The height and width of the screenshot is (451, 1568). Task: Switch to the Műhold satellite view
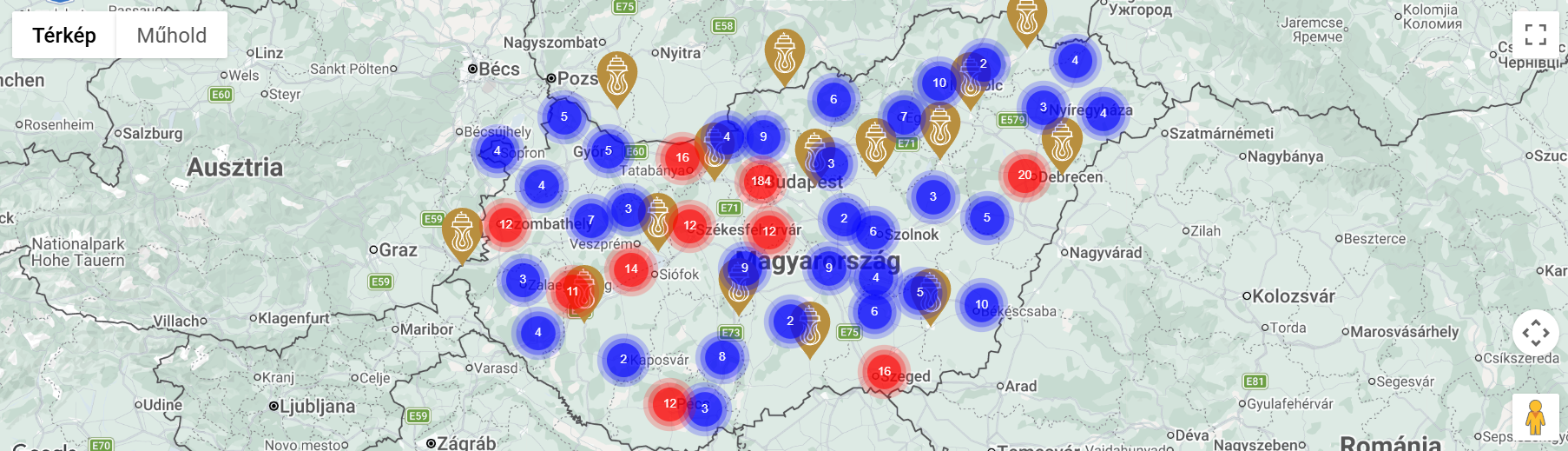click(172, 35)
